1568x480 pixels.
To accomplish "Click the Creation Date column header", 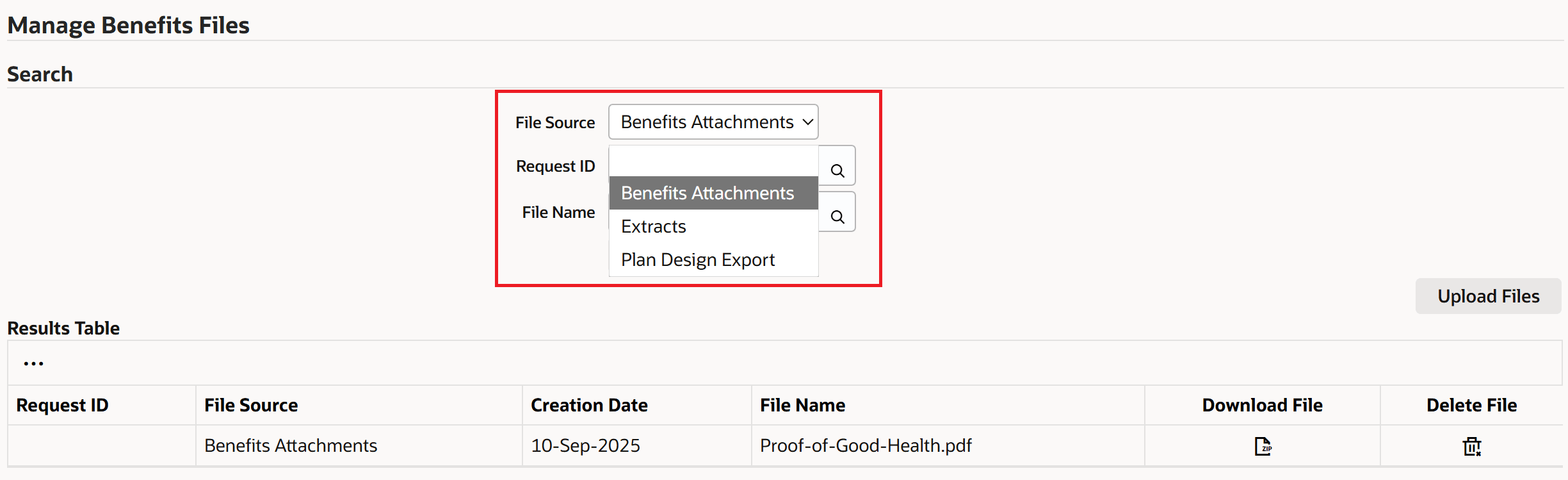I will pos(588,405).
